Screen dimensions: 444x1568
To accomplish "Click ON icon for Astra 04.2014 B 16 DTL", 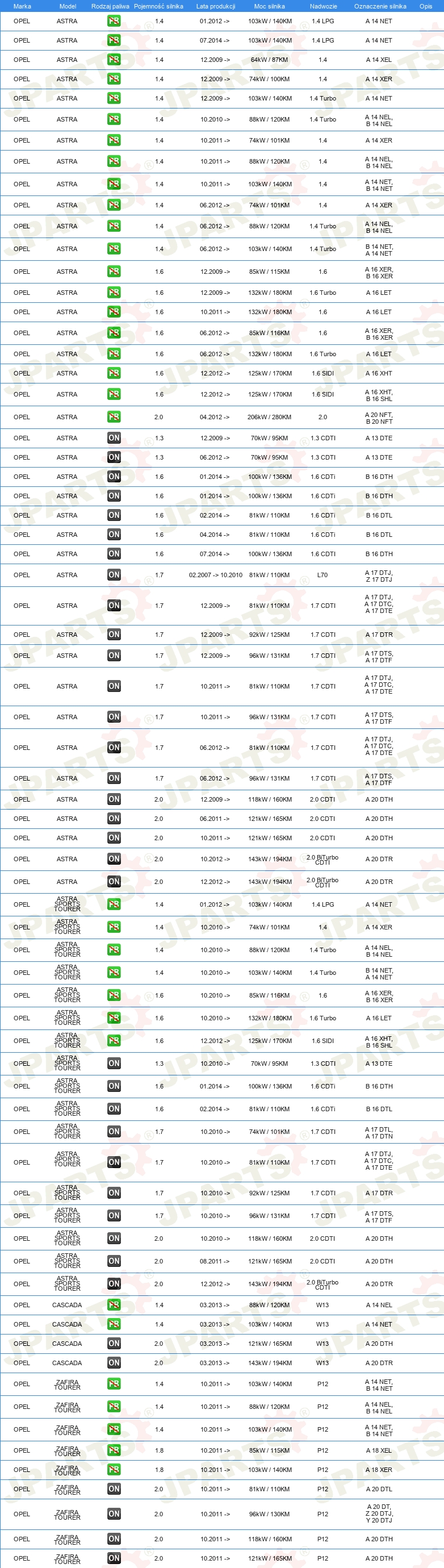I will [x=114, y=535].
